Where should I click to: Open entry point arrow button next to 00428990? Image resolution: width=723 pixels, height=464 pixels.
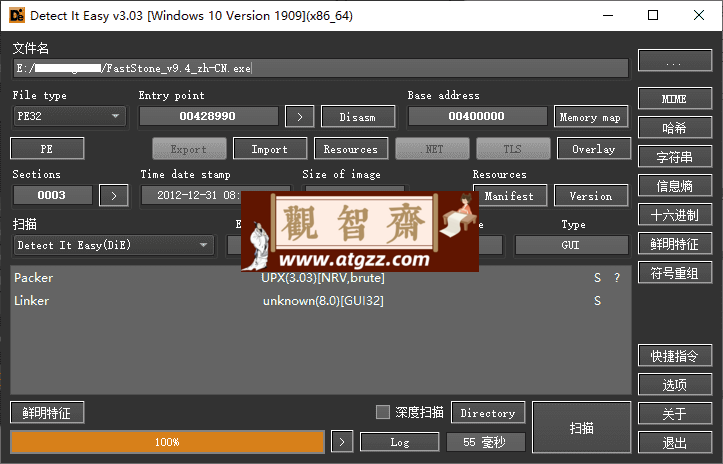(x=300, y=117)
